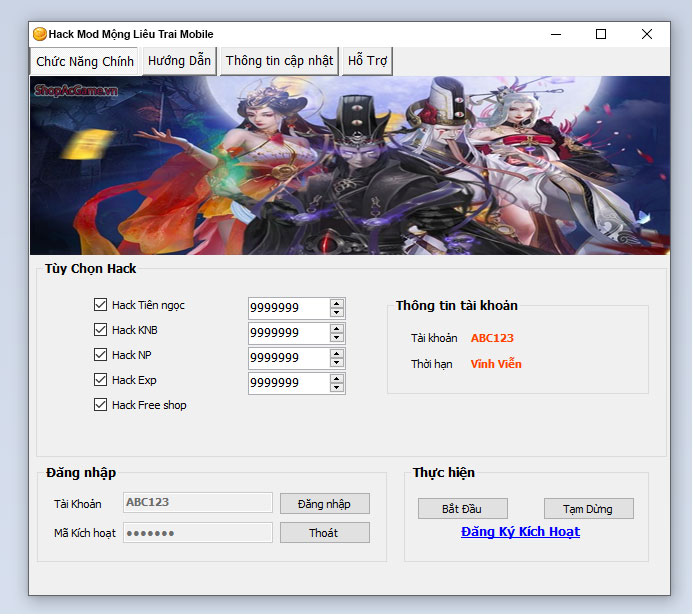Decrease the Hack NP value with down arrow
693x616 pixels.
[x=337, y=363]
